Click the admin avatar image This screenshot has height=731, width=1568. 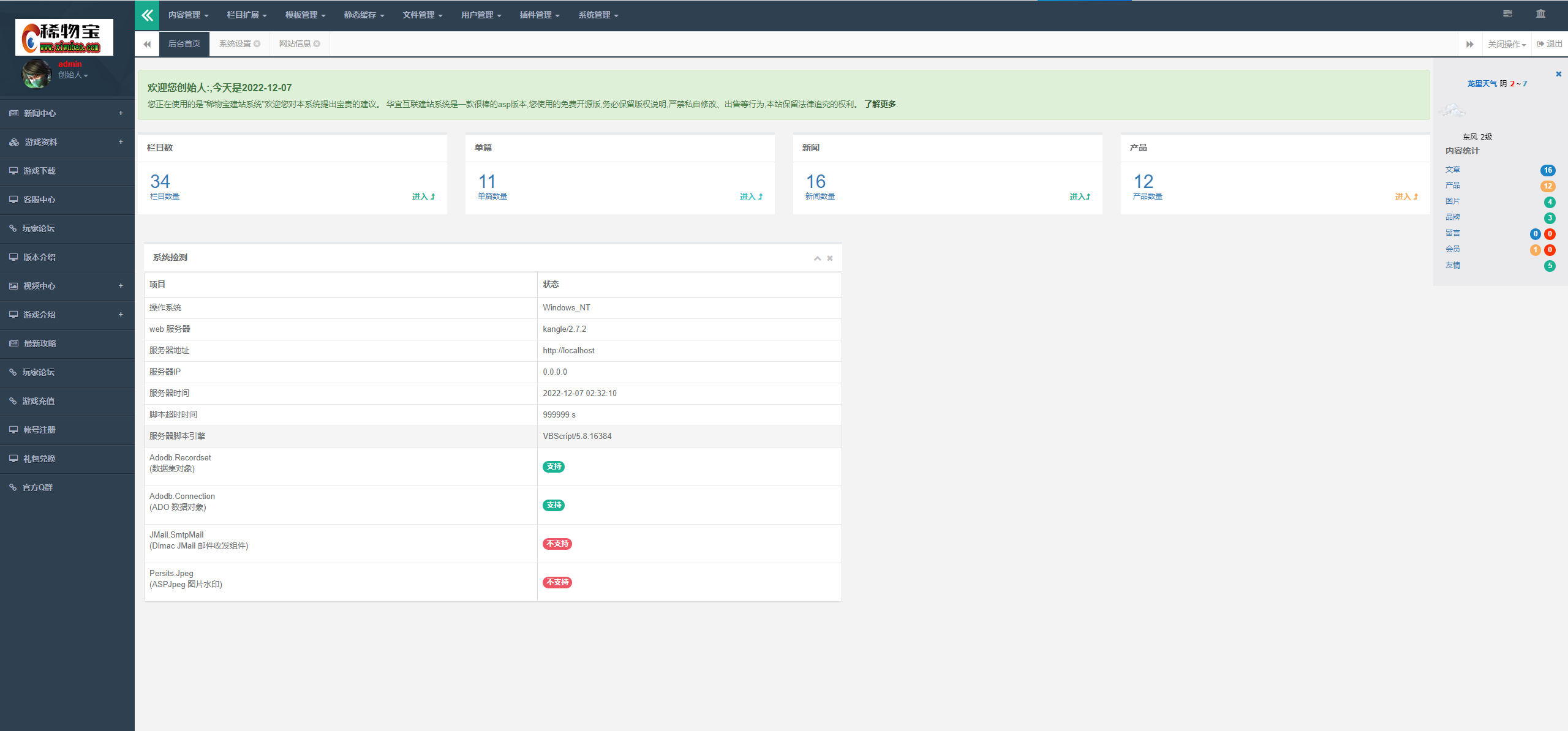[37, 74]
